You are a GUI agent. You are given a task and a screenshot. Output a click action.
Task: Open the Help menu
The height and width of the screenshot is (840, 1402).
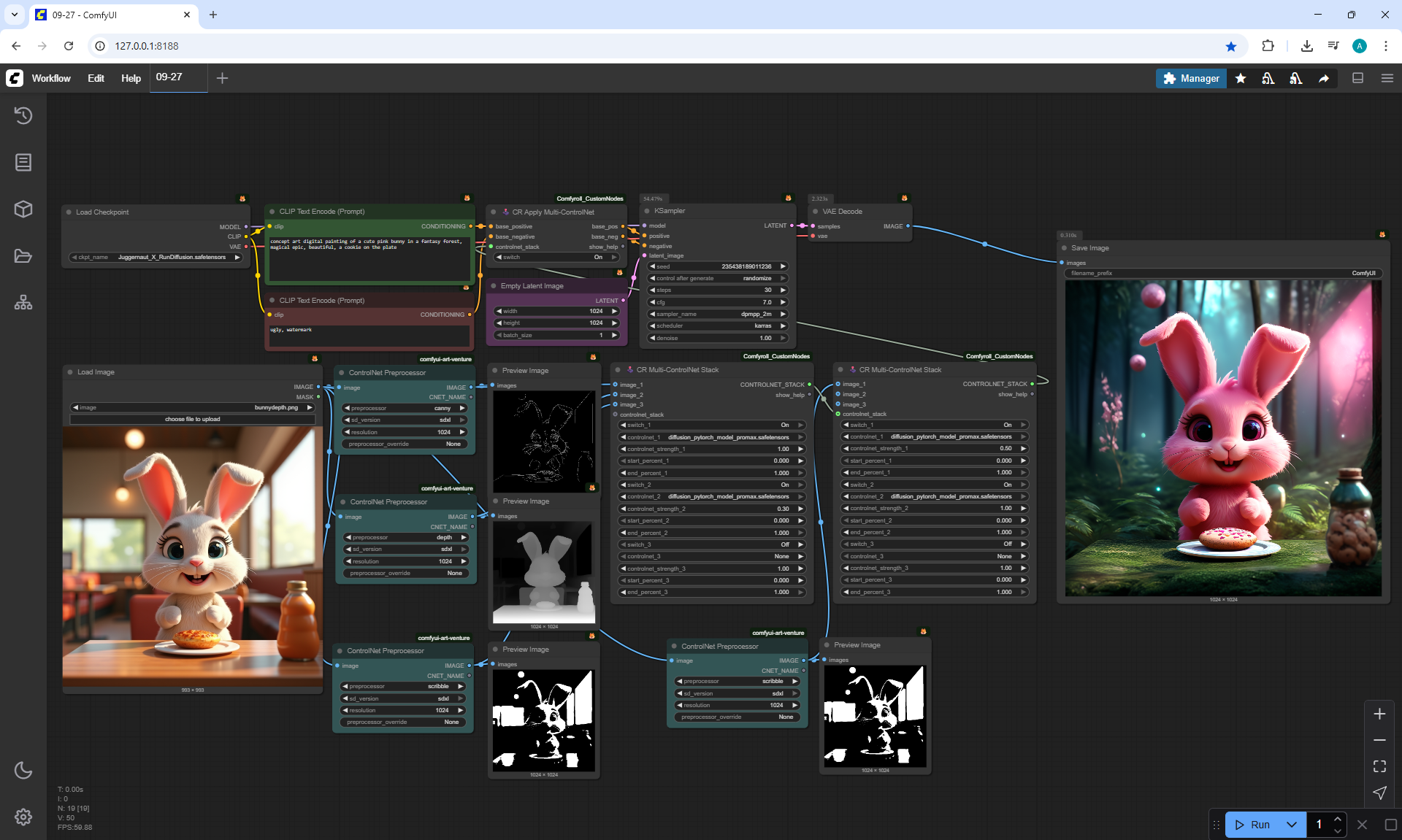pos(131,78)
